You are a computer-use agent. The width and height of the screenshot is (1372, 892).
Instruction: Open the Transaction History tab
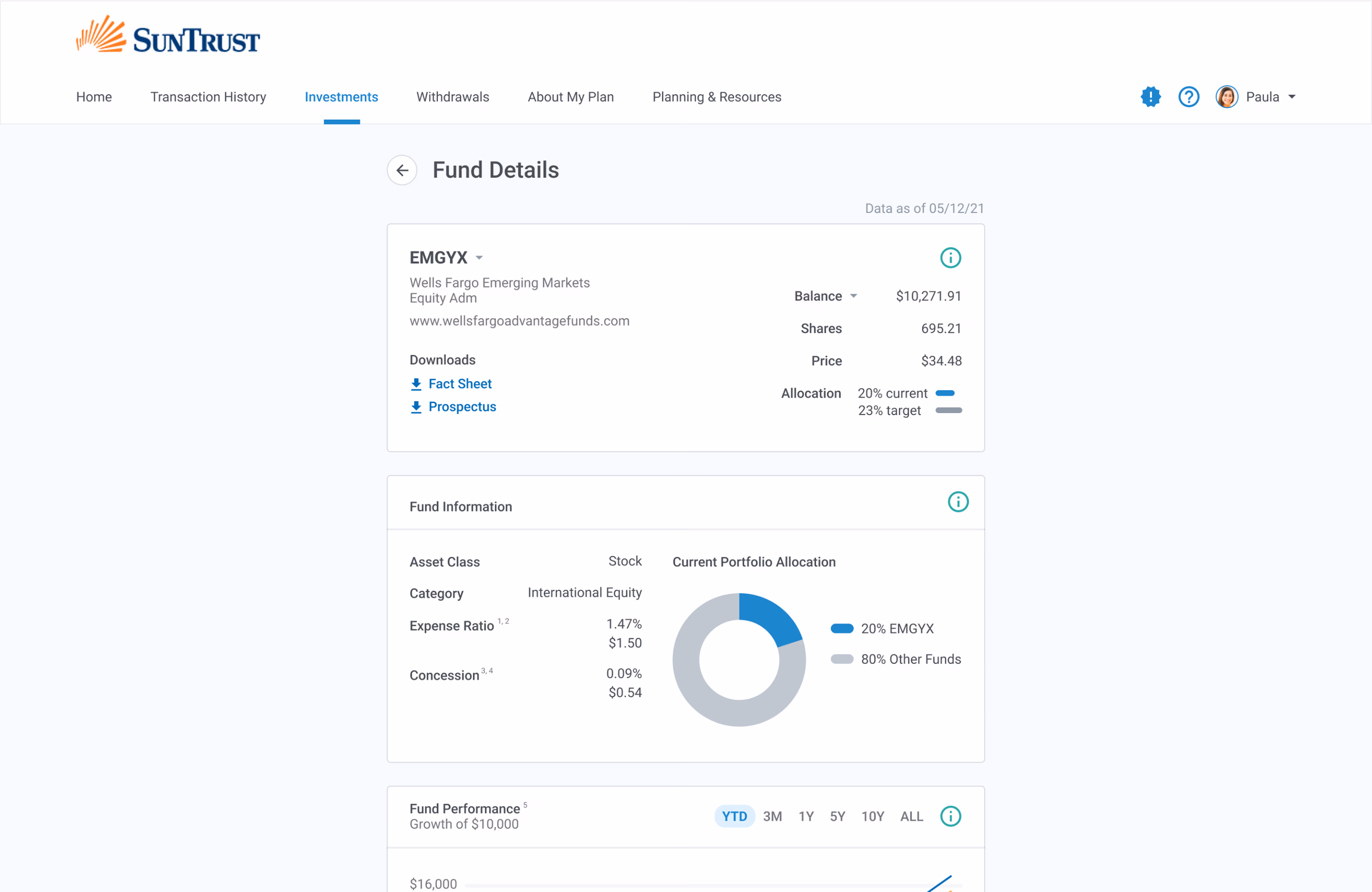[208, 97]
